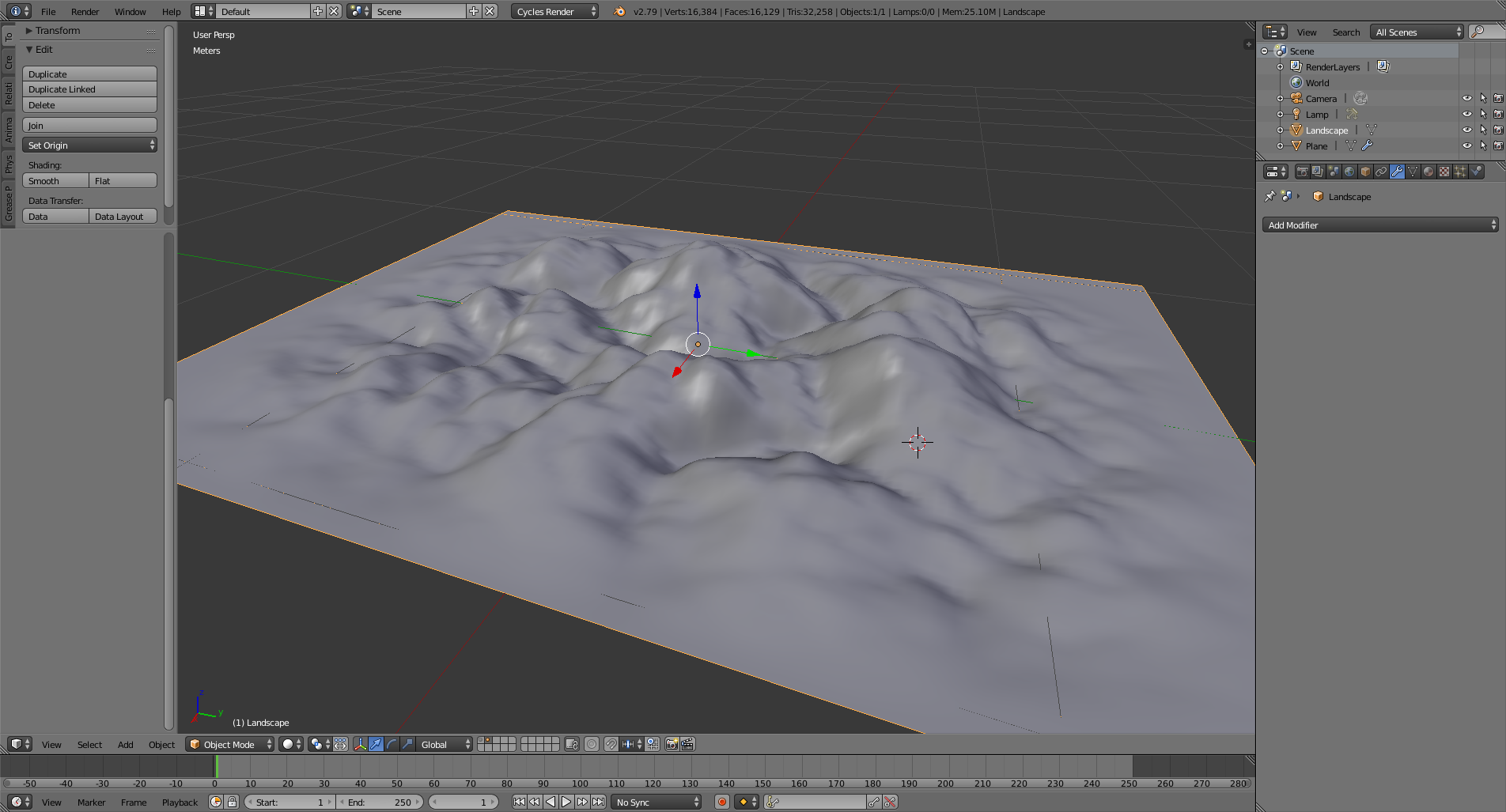
Task: Open the Window menu
Action: click(131, 11)
